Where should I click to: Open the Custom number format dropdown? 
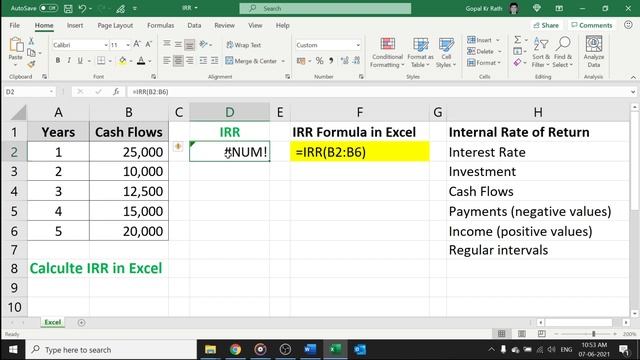point(358,45)
